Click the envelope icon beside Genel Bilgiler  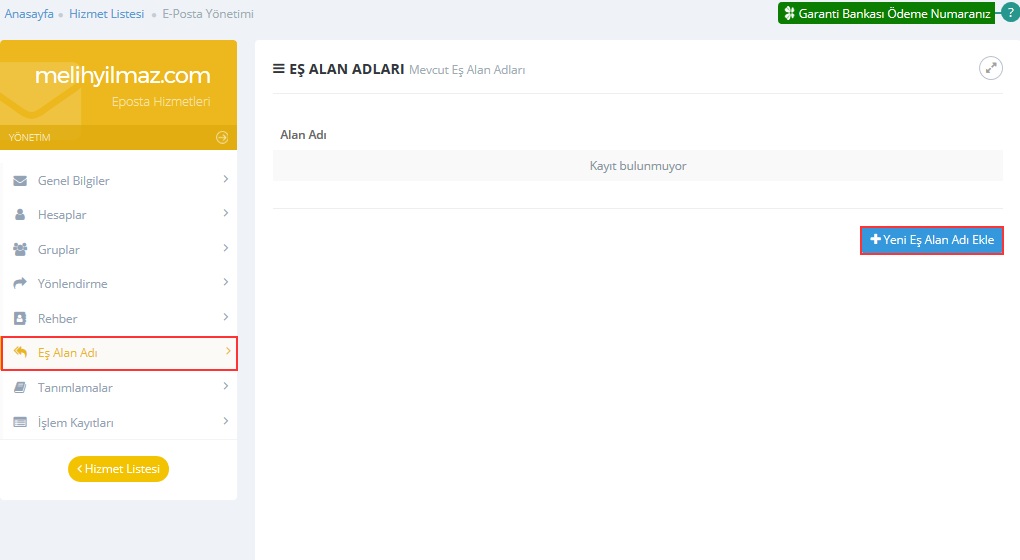point(20,181)
